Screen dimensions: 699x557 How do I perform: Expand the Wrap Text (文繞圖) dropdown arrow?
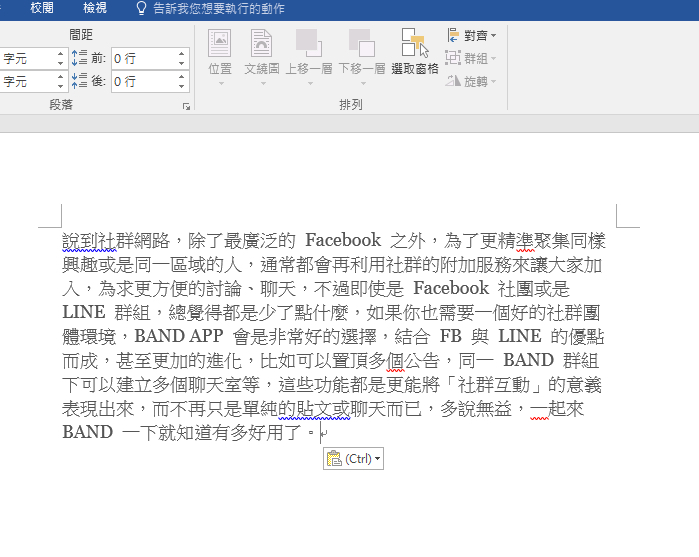[263, 83]
